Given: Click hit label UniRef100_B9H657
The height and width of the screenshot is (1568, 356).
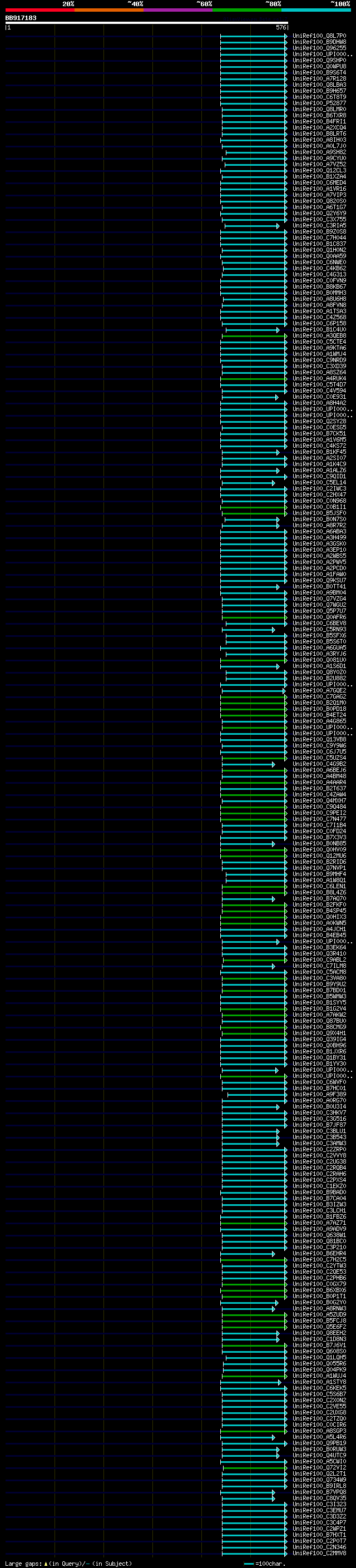Looking at the screenshot, I should pos(319,91).
